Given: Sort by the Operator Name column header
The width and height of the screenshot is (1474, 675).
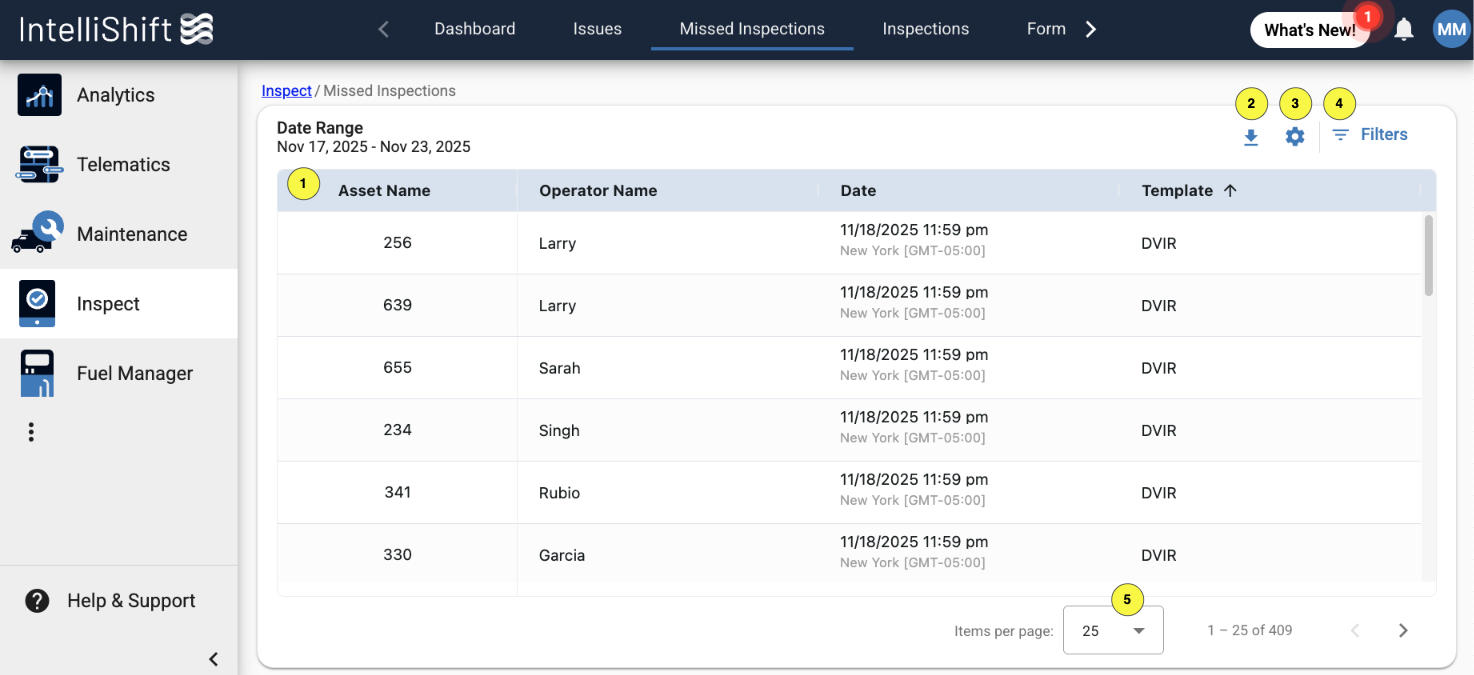Looking at the screenshot, I should [598, 191].
